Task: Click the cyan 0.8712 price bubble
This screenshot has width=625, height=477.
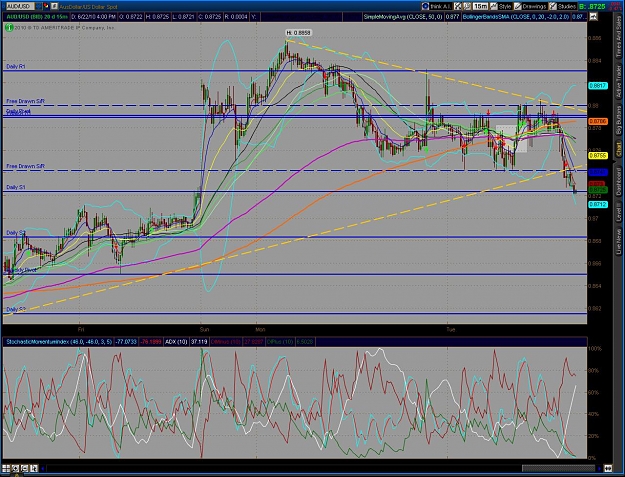Action: click(x=598, y=204)
